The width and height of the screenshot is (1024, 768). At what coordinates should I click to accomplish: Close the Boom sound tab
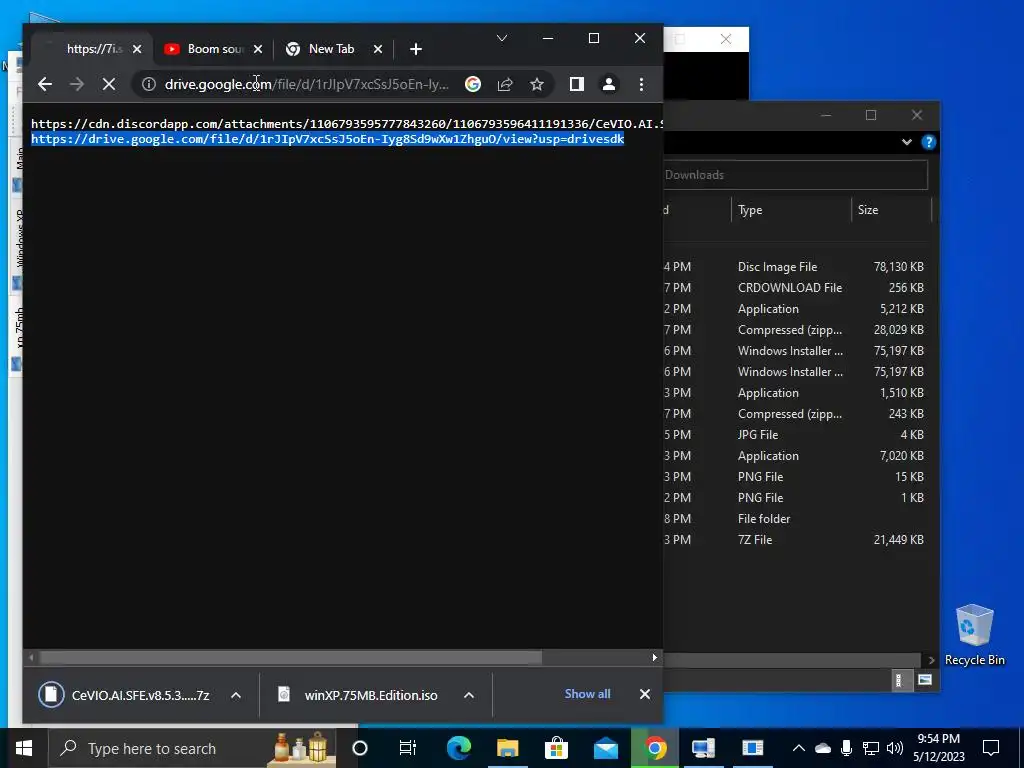(x=258, y=49)
